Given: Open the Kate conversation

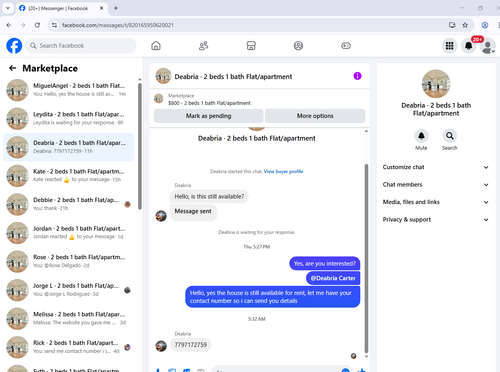Looking at the screenshot, I should point(68,176).
